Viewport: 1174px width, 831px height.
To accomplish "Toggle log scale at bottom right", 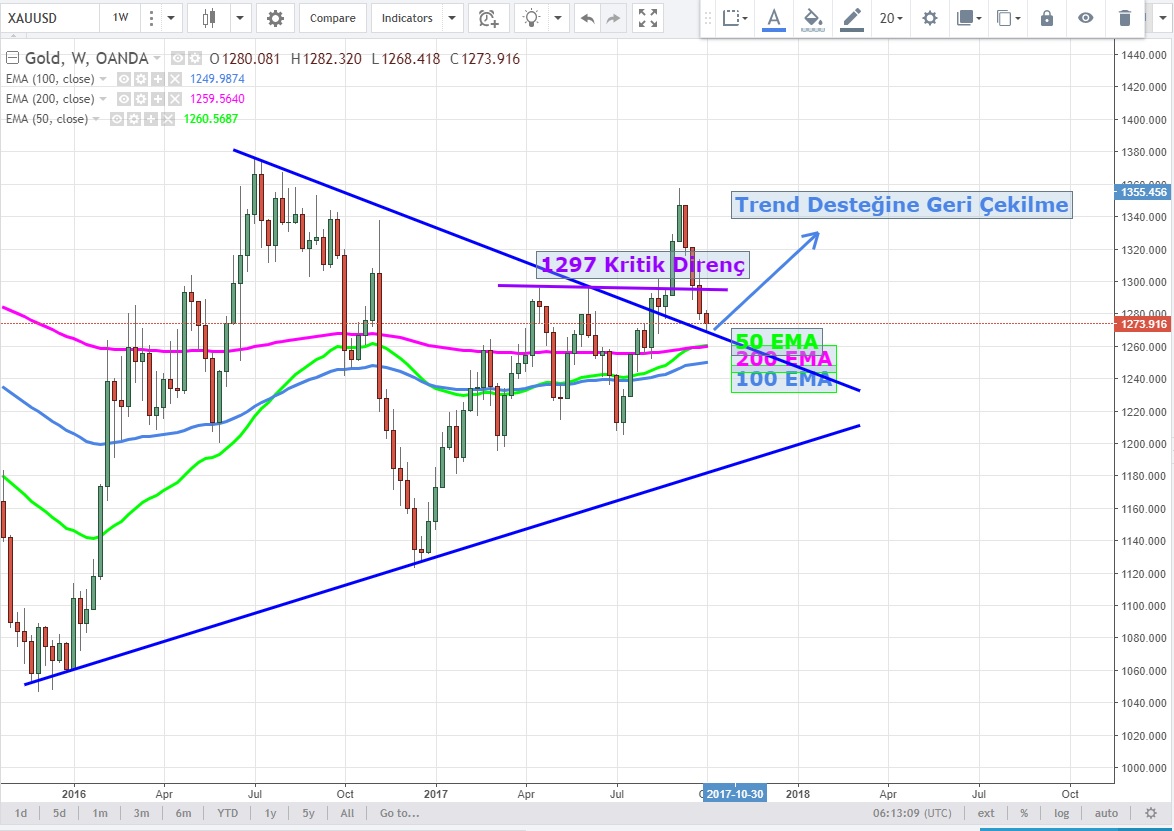I will tap(1061, 813).
